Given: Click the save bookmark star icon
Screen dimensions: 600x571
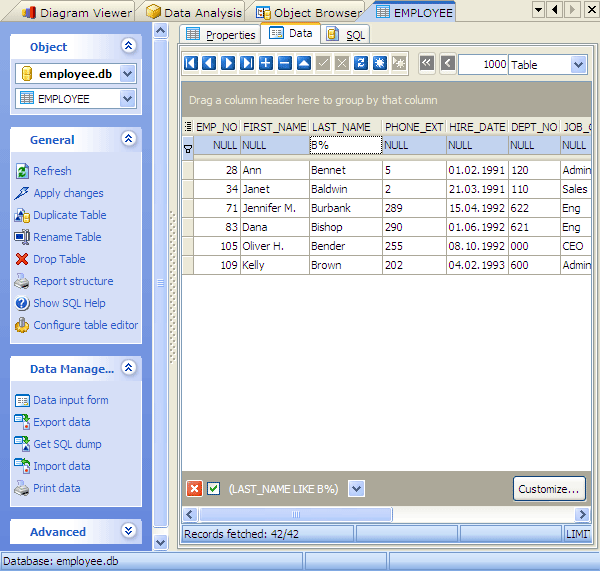Looking at the screenshot, I should (x=380, y=63).
